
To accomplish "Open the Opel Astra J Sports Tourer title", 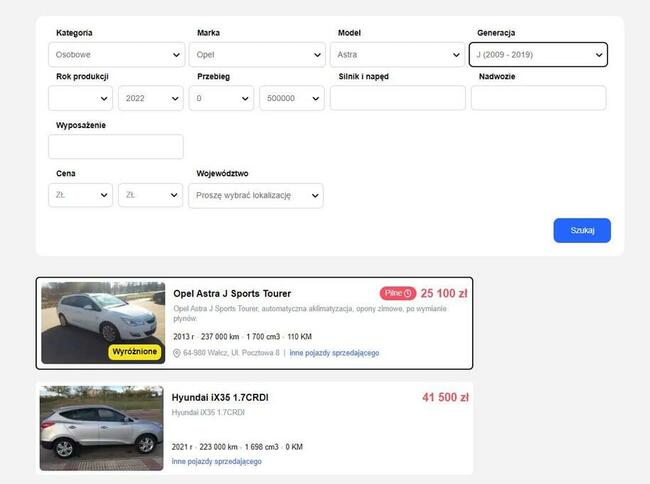I will click(x=232, y=294).
